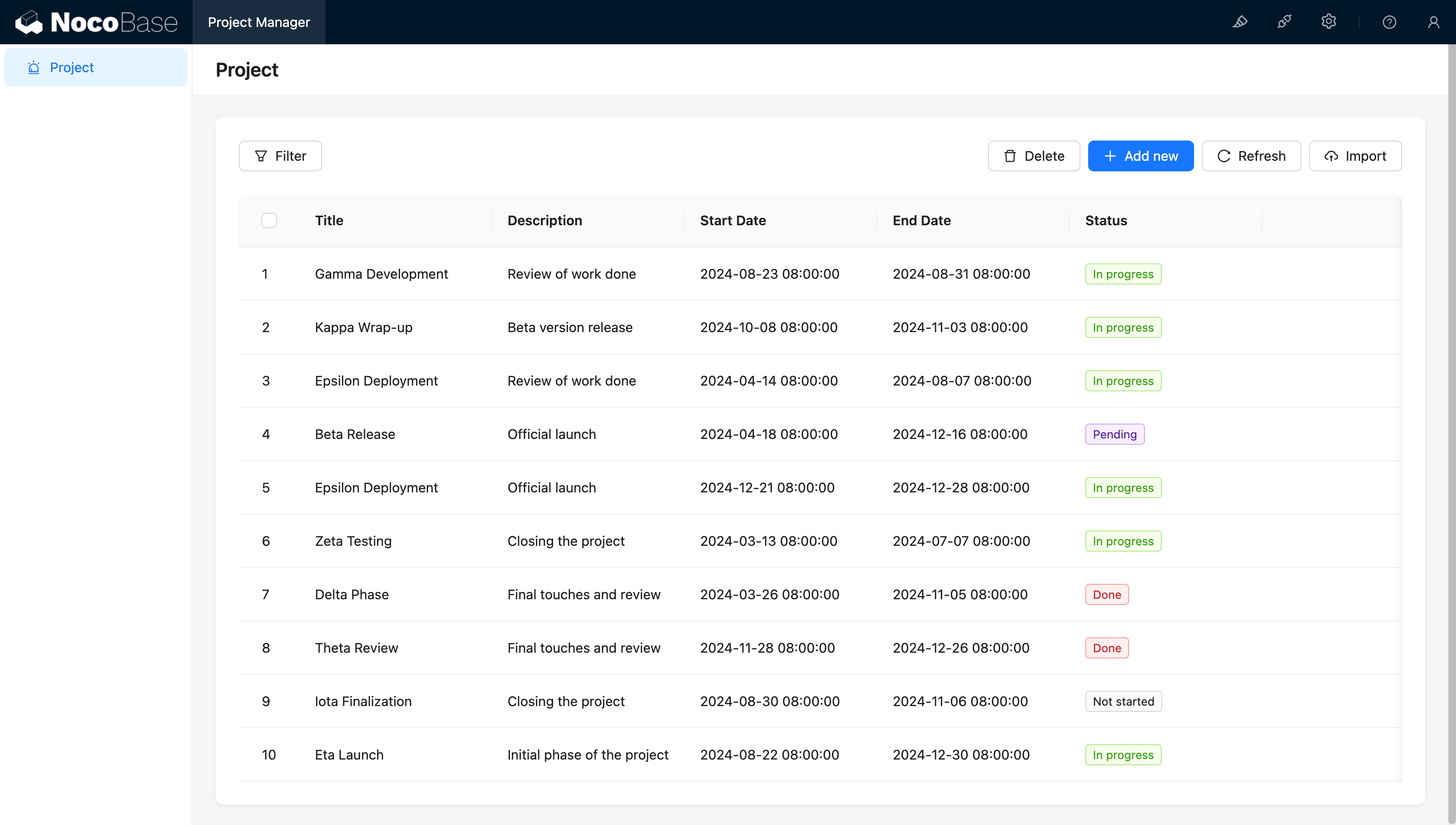
Task: Click start date 2024-08-23 08:00:00
Action: [x=770, y=274]
